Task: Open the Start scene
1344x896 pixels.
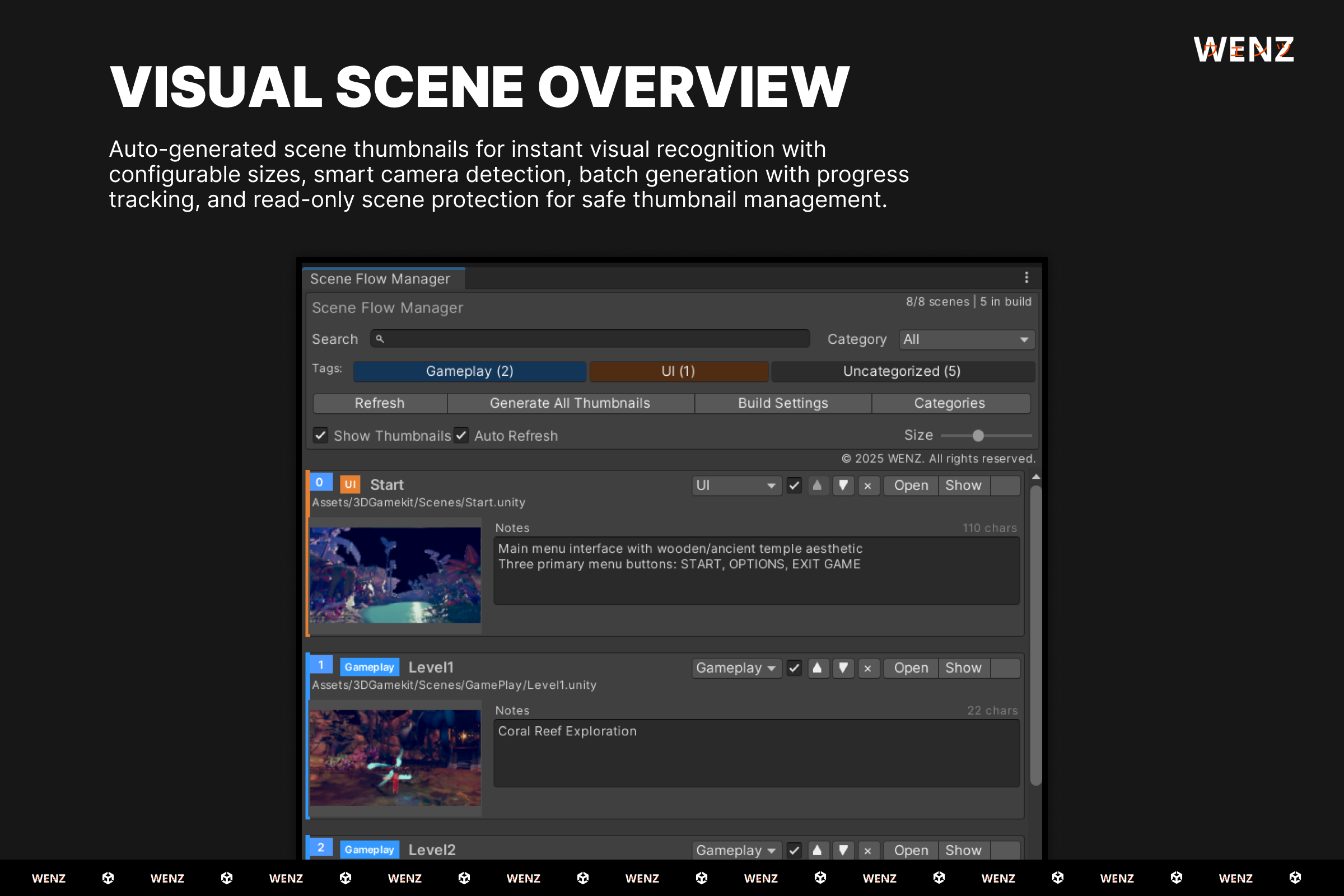Action: pos(911,485)
